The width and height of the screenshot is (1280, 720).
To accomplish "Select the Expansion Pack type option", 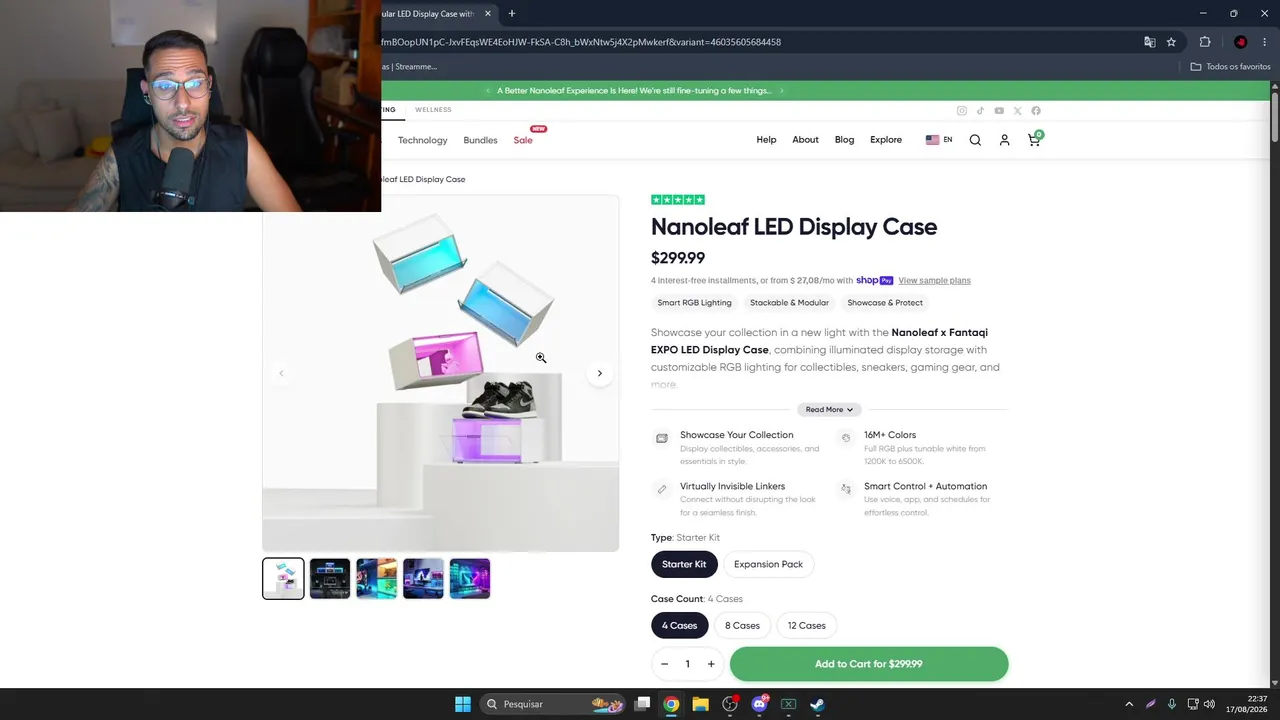I will point(768,564).
